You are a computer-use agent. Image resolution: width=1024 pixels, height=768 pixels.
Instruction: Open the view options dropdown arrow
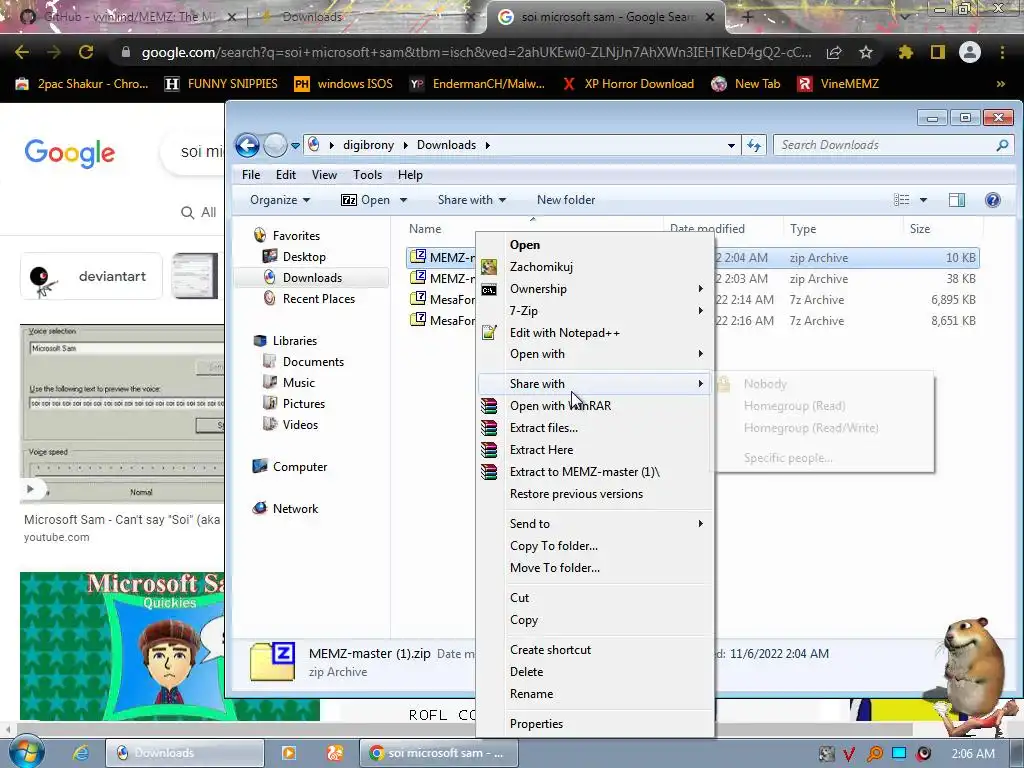coord(923,200)
